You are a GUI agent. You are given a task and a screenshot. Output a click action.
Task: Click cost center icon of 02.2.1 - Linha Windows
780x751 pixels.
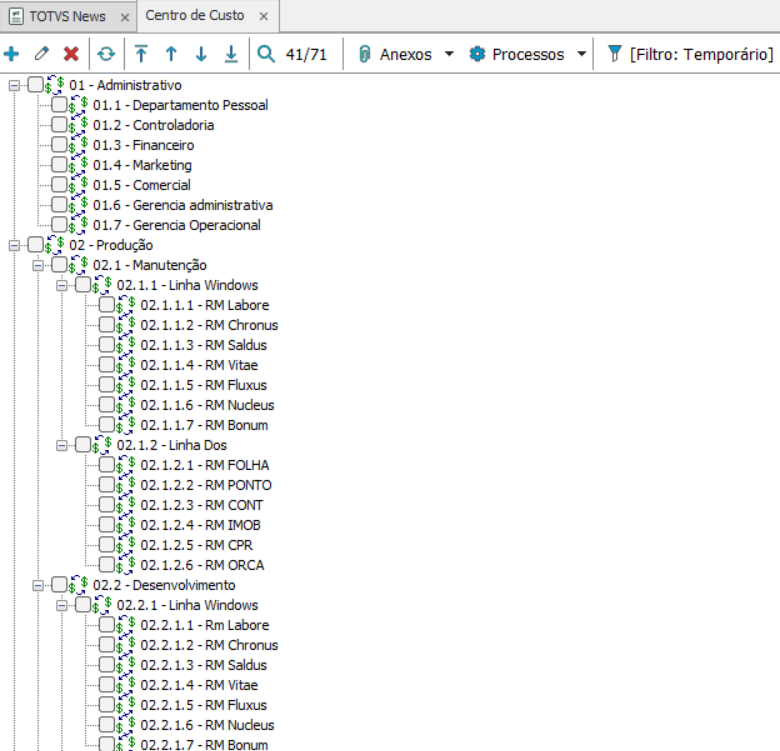pyautogui.click(x=102, y=605)
